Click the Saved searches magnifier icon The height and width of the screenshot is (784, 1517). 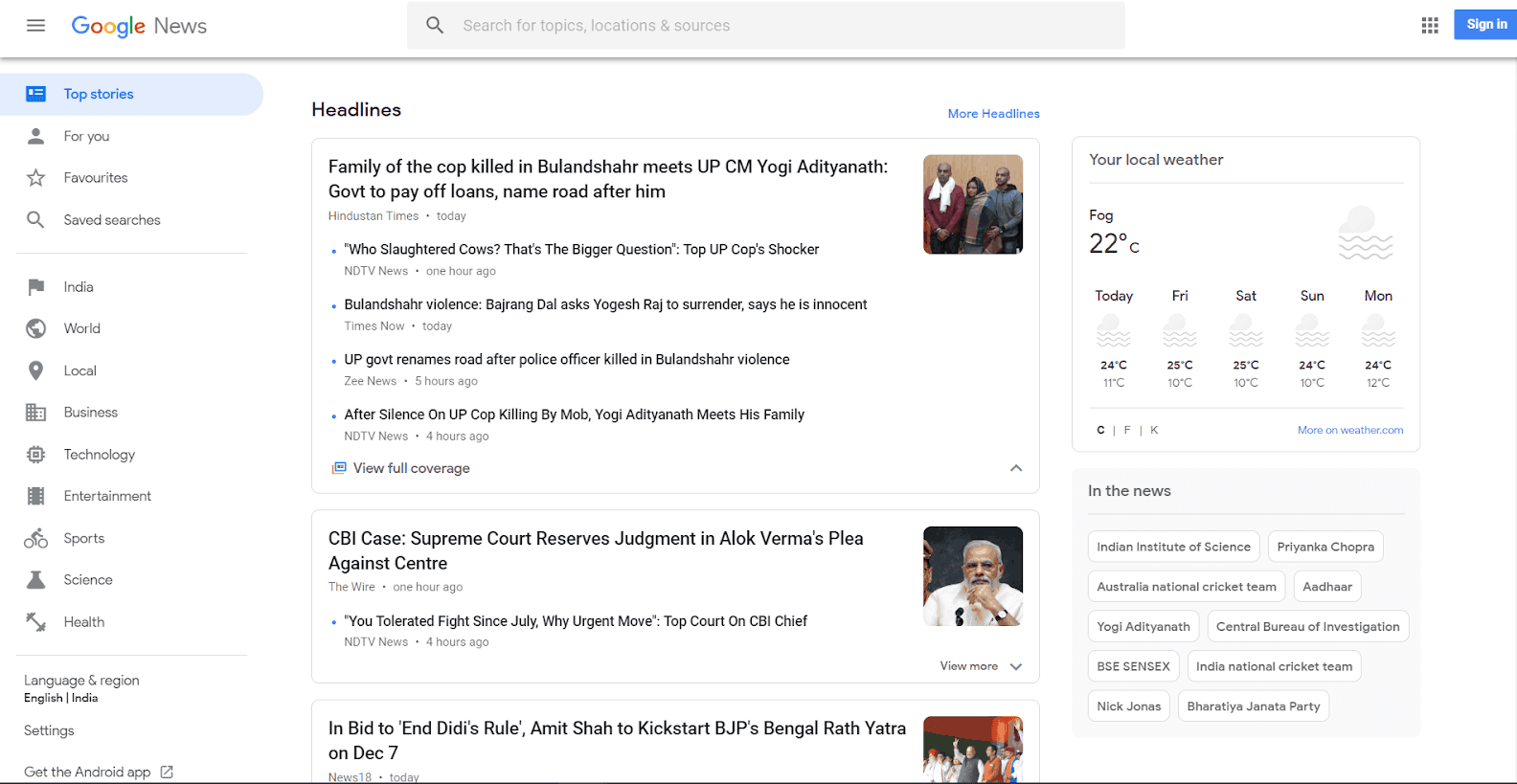pos(36,220)
